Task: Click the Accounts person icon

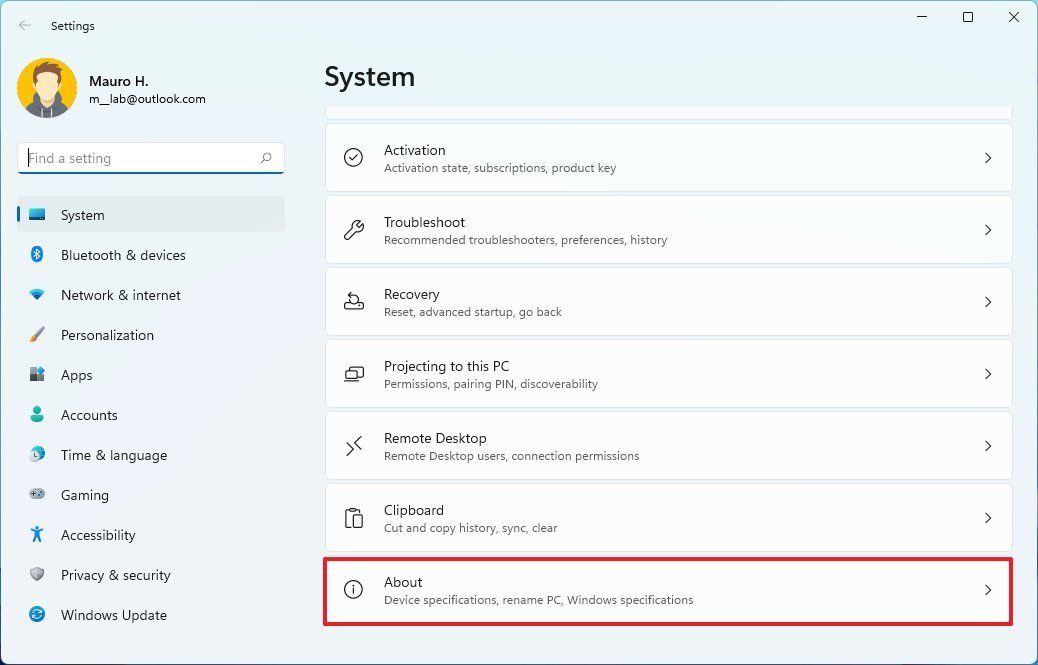Action: click(37, 414)
